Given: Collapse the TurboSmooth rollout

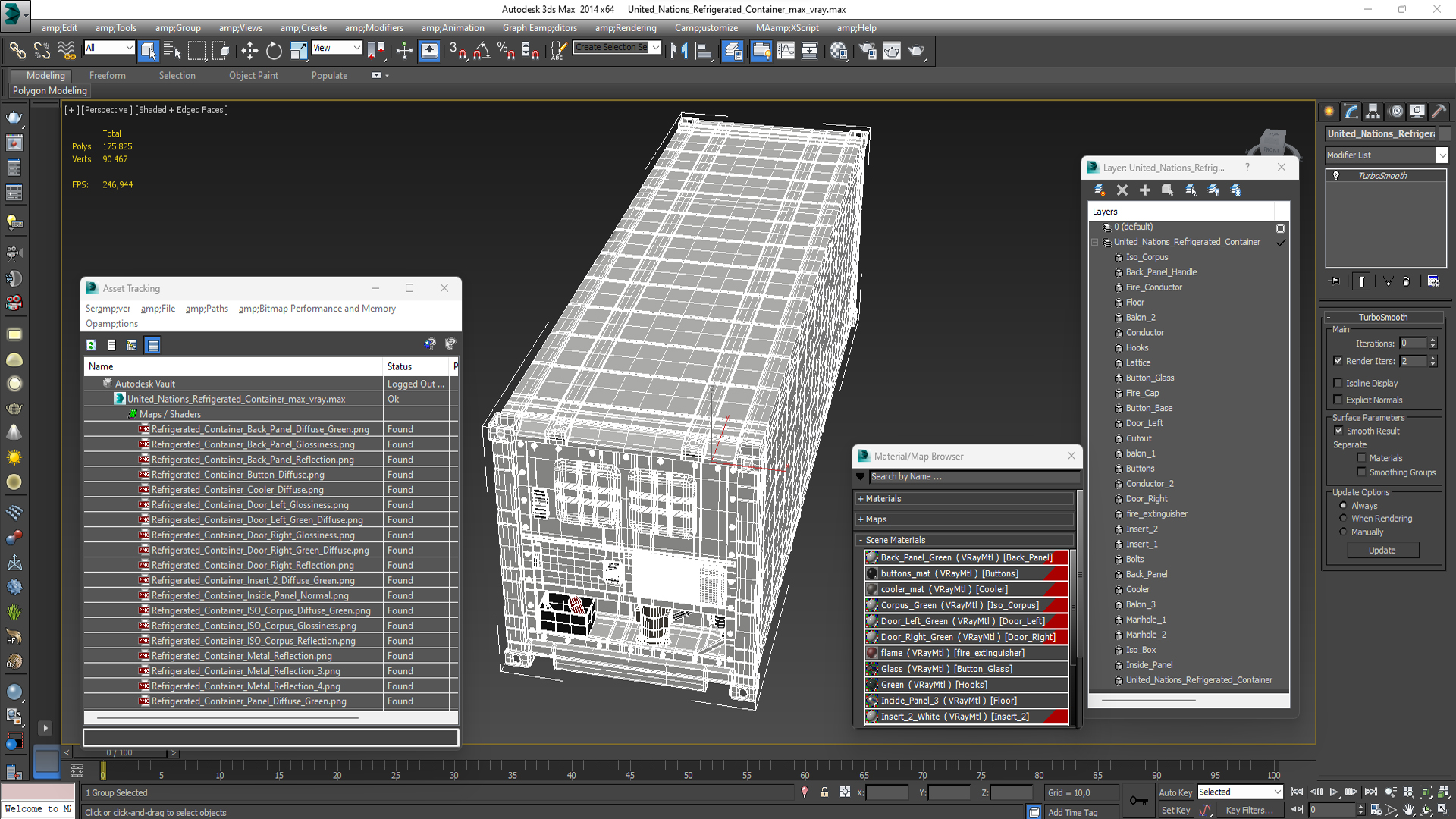Looking at the screenshot, I should [1382, 317].
